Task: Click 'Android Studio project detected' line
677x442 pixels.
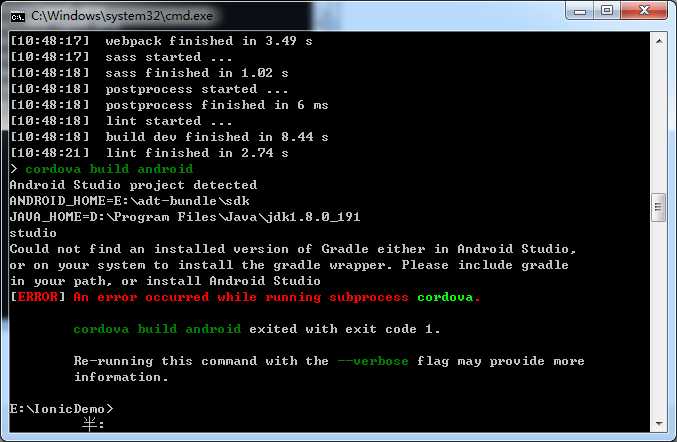Action: click(133, 185)
